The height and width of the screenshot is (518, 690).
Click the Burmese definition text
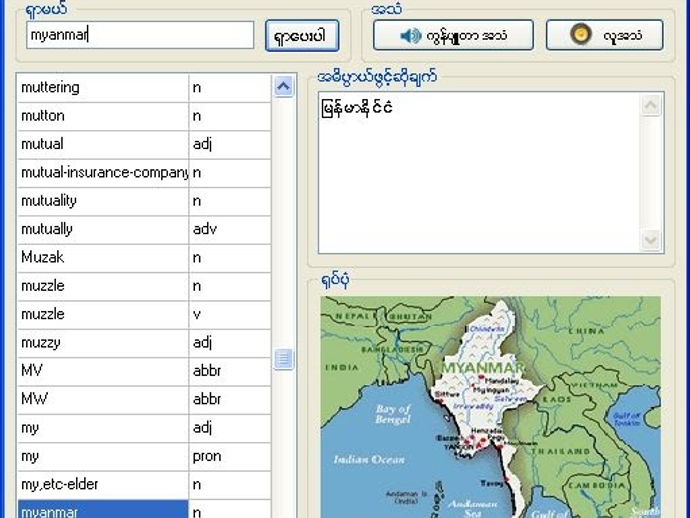pos(357,108)
